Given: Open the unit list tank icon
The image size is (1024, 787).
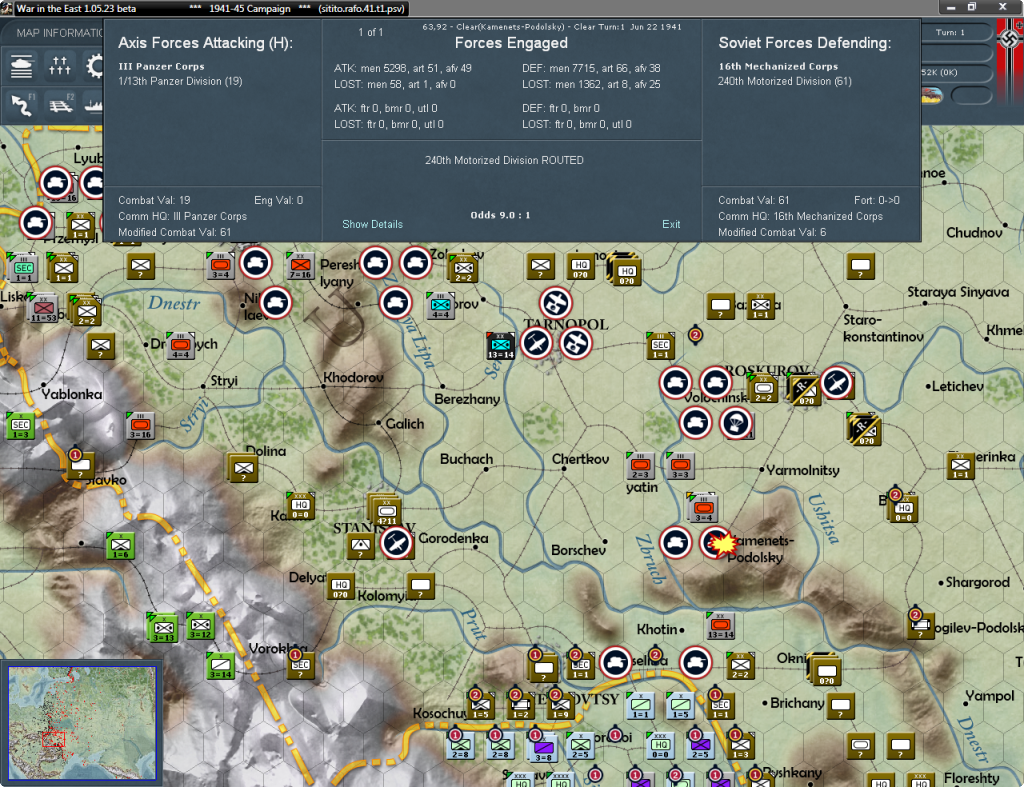Looking at the screenshot, I should 22,66.
